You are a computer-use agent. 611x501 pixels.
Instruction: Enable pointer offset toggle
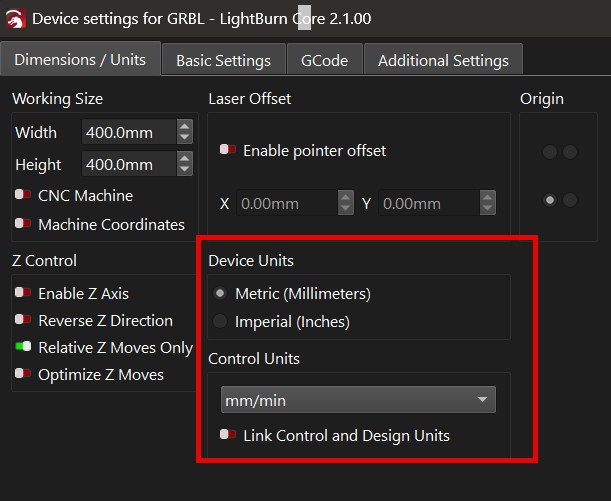pos(228,149)
